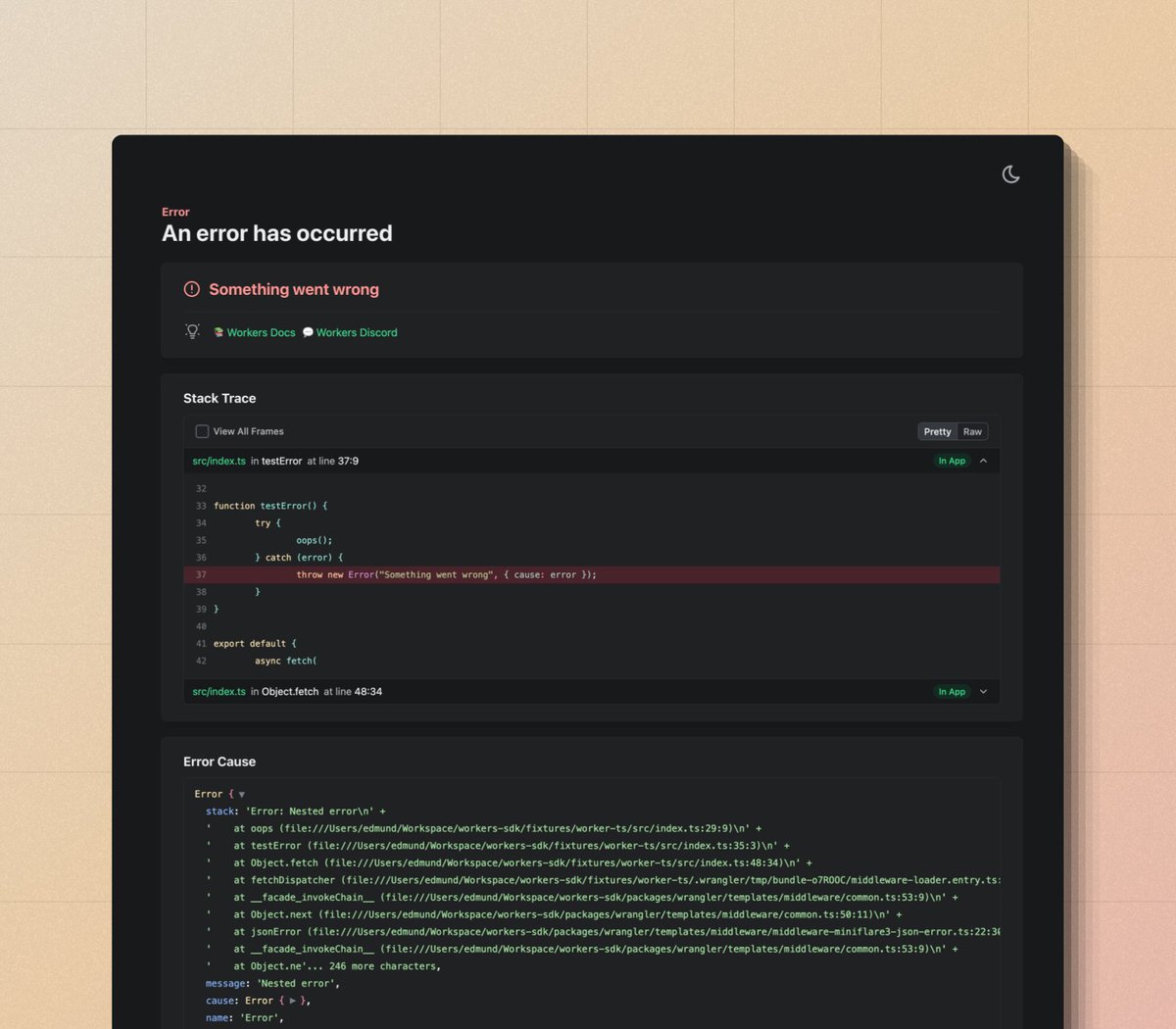1176x1029 pixels.
Task: Click the Workers mascot icon before Workers Docs
Action: [x=220, y=332]
